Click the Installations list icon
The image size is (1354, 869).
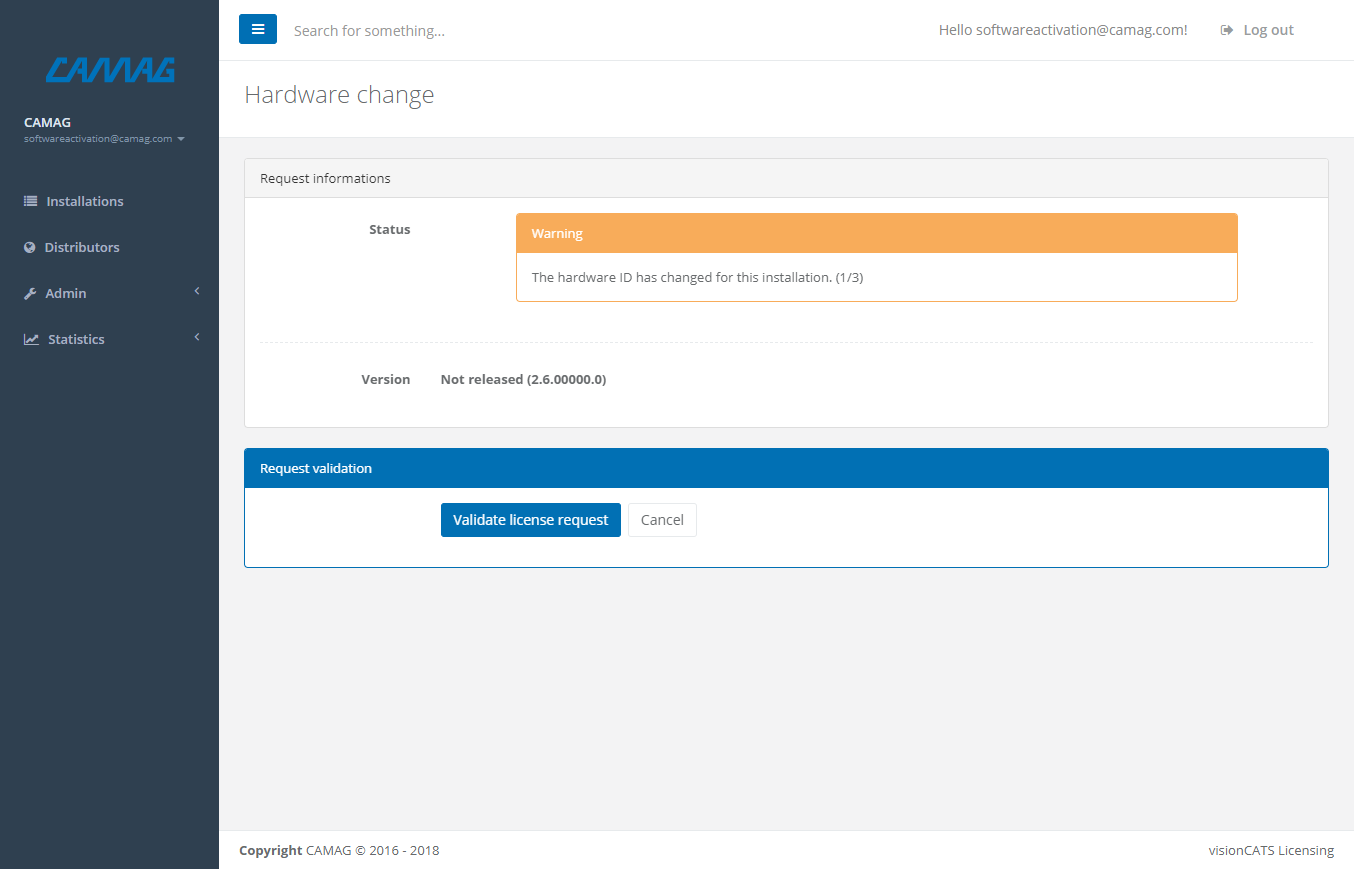tap(28, 200)
